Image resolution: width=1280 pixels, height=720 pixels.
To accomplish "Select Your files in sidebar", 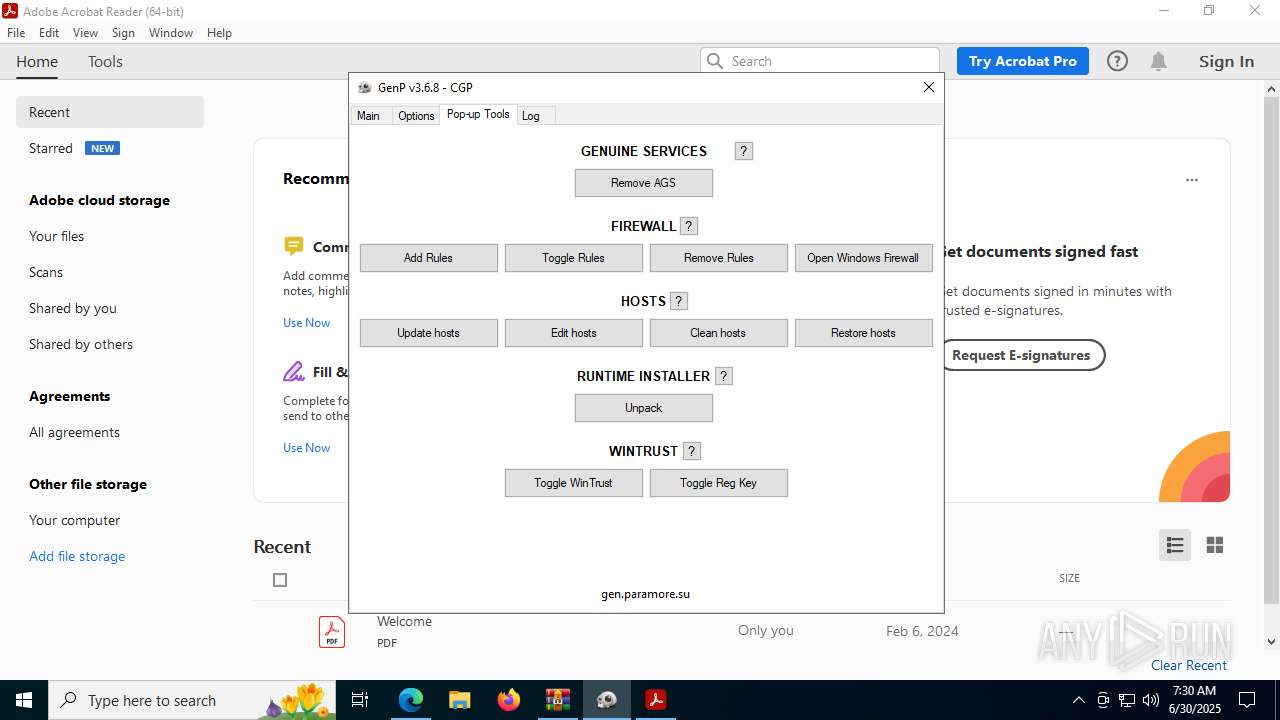I will (x=56, y=236).
